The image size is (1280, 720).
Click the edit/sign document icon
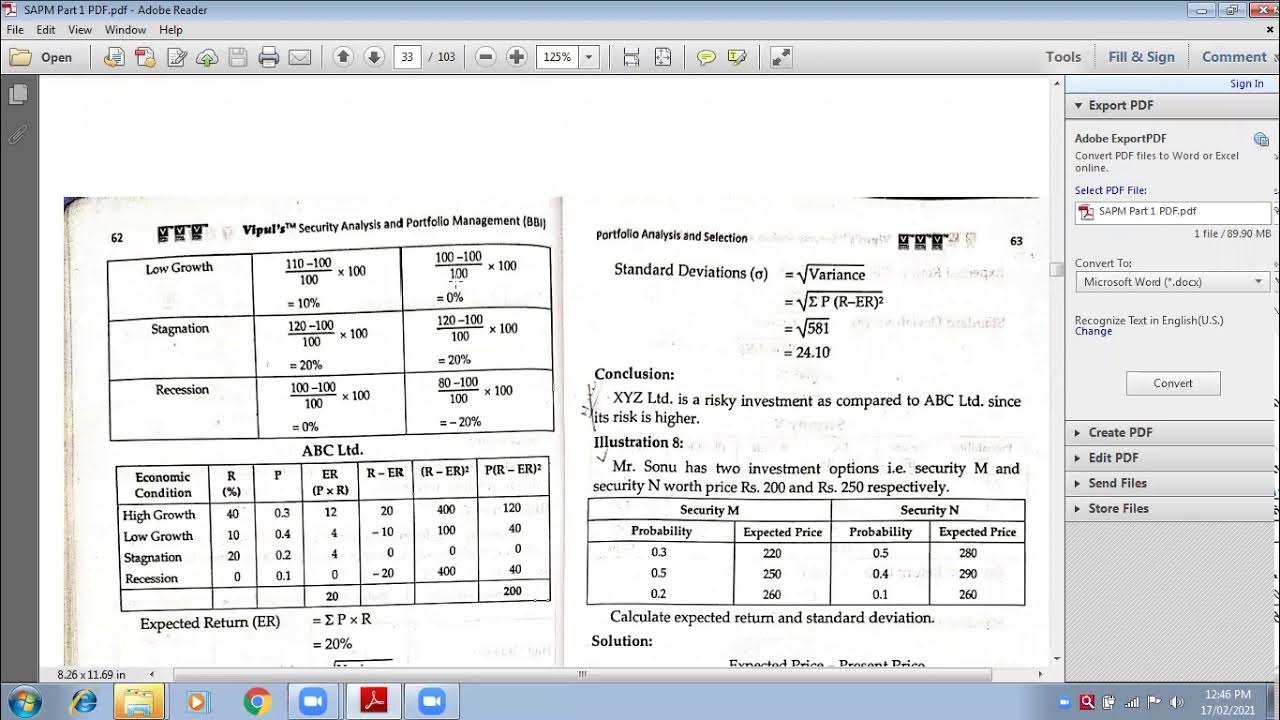coord(177,57)
